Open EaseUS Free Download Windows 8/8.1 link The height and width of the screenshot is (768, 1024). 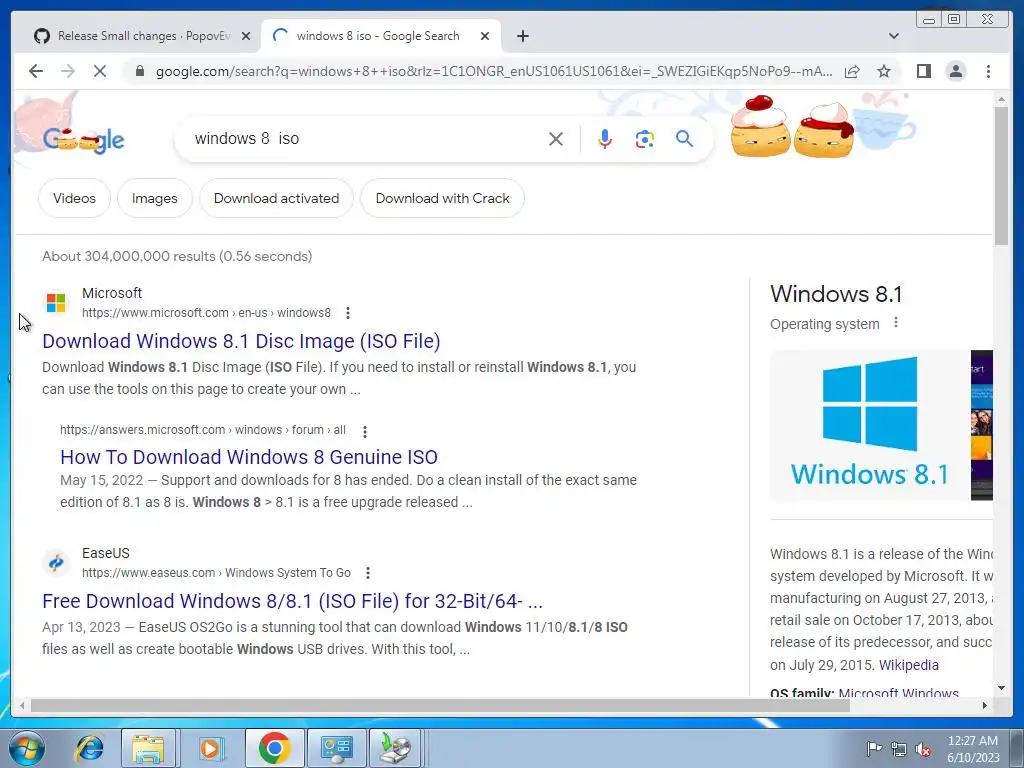293,601
